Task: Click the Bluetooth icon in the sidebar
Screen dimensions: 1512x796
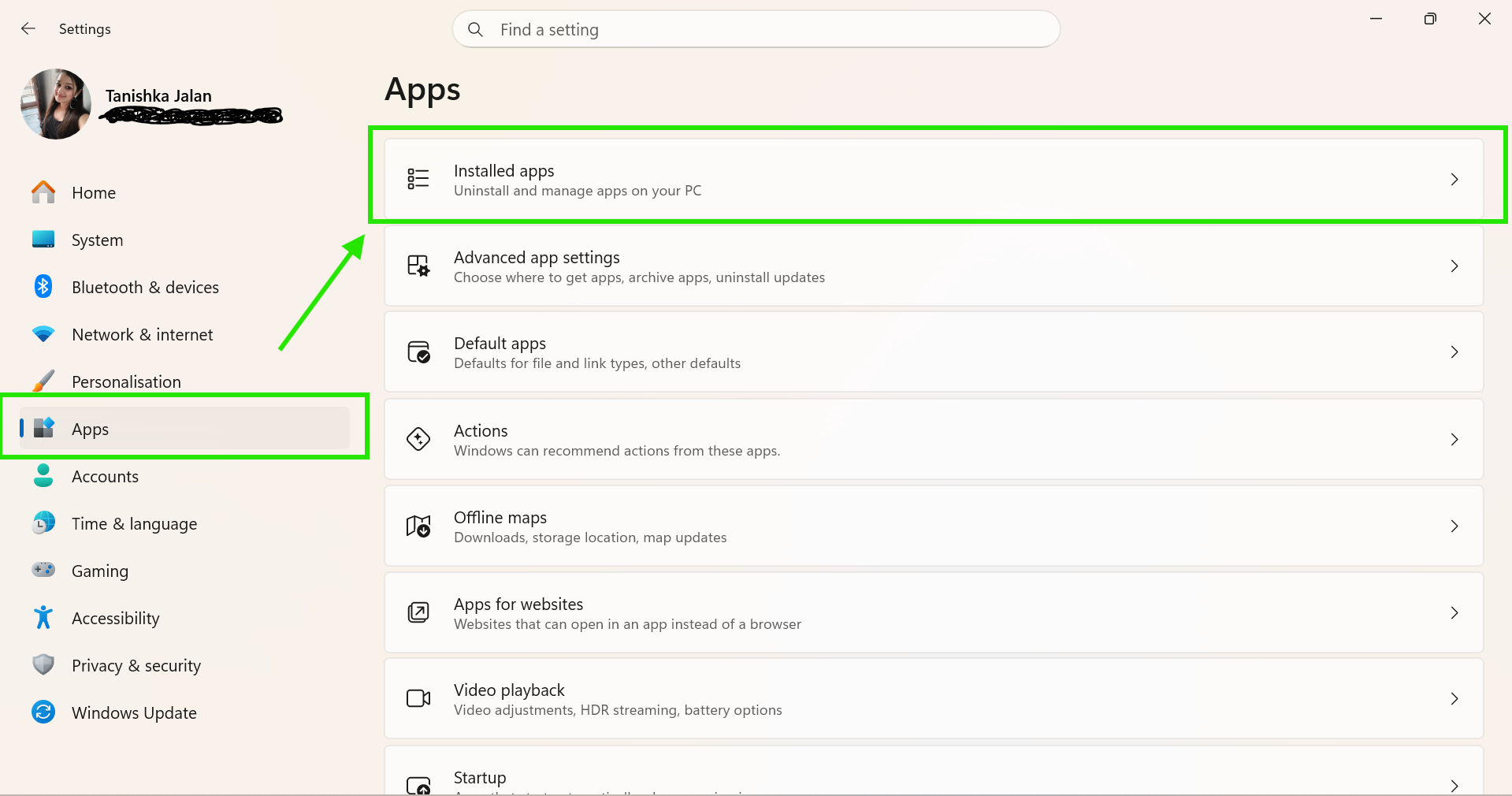Action: click(x=43, y=287)
